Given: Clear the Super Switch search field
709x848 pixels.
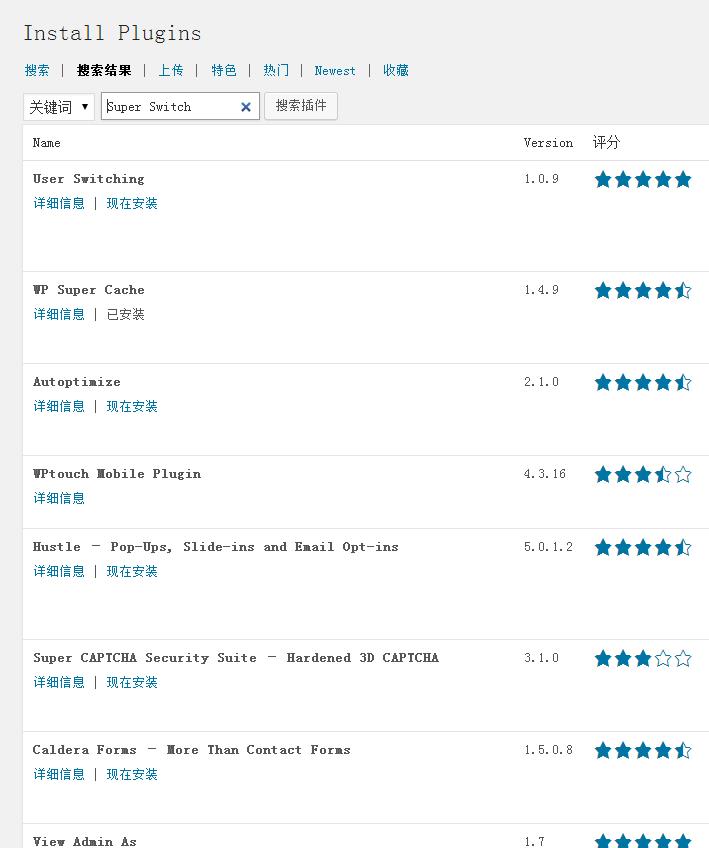Looking at the screenshot, I should click(x=246, y=107).
